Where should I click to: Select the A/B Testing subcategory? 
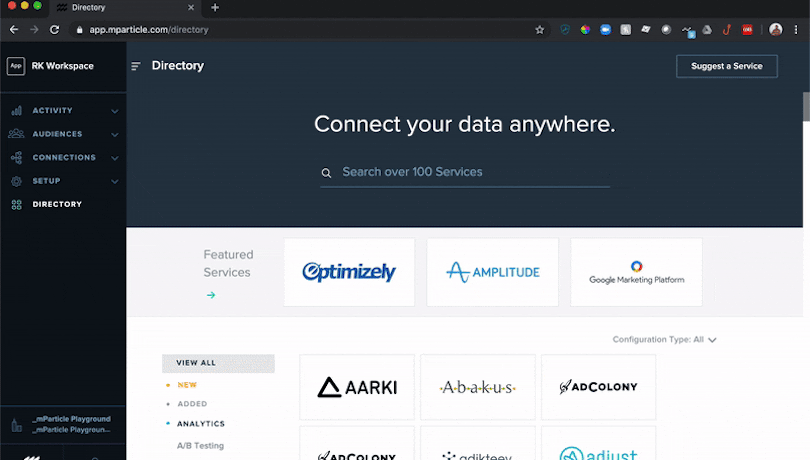[x=200, y=446]
